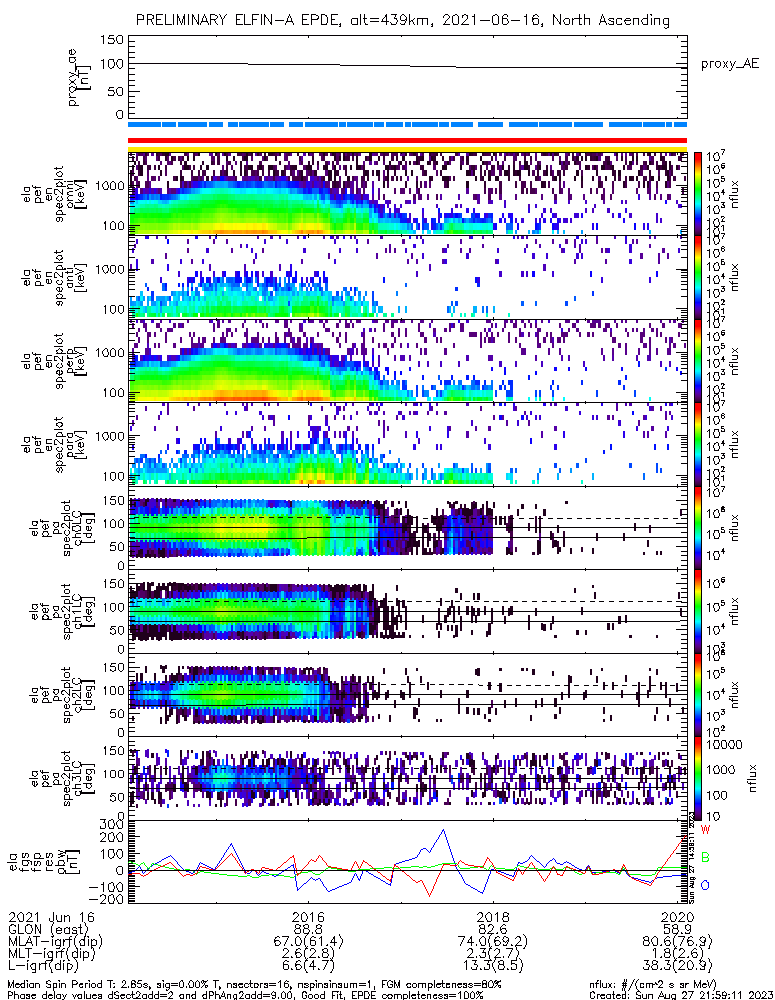Screen dimensions: 775x1000
Task: Click the 2018 time axis tick label
Action: point(493,916)
